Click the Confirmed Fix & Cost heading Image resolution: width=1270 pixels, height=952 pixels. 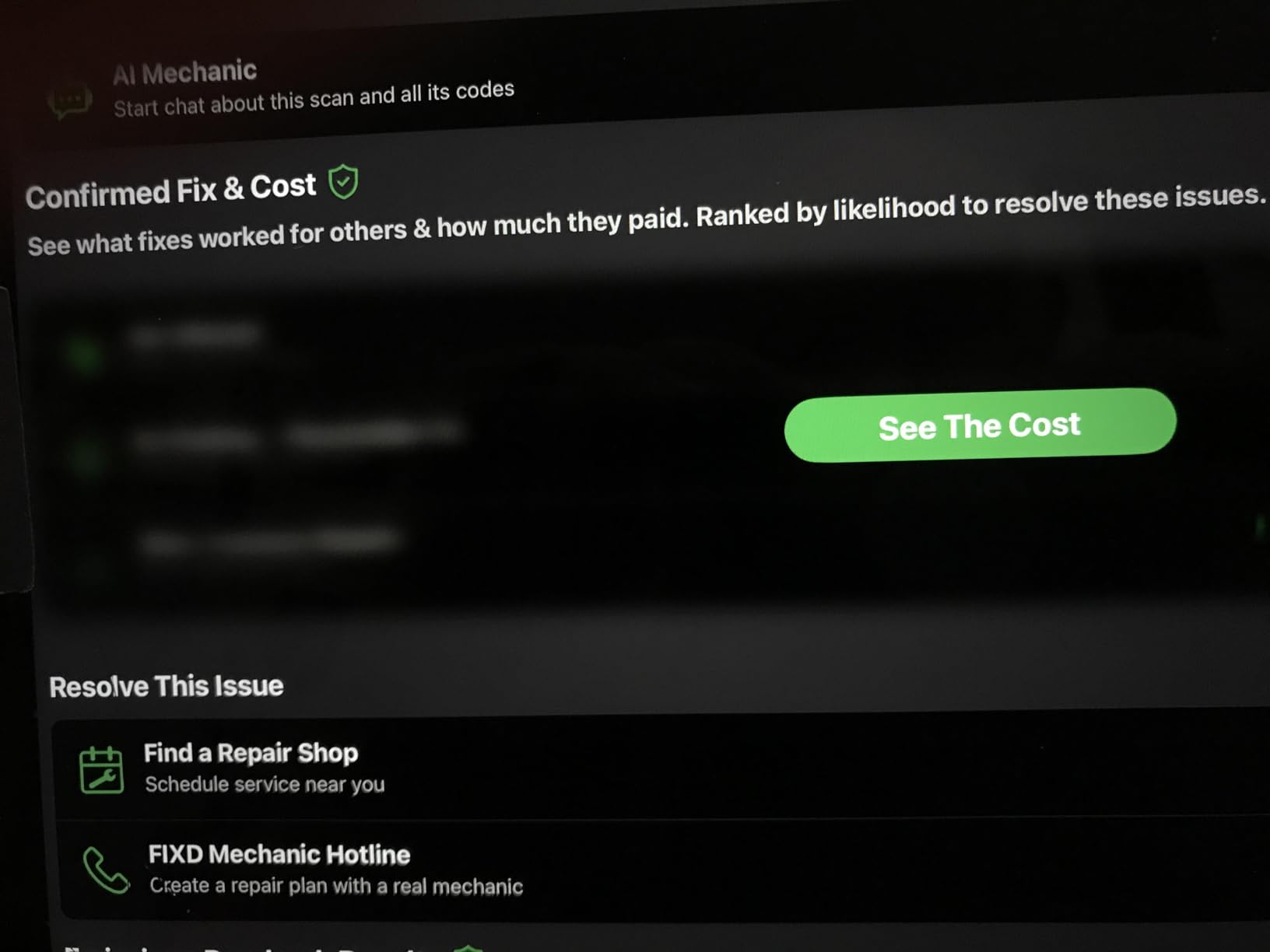(x=170, y=191)
